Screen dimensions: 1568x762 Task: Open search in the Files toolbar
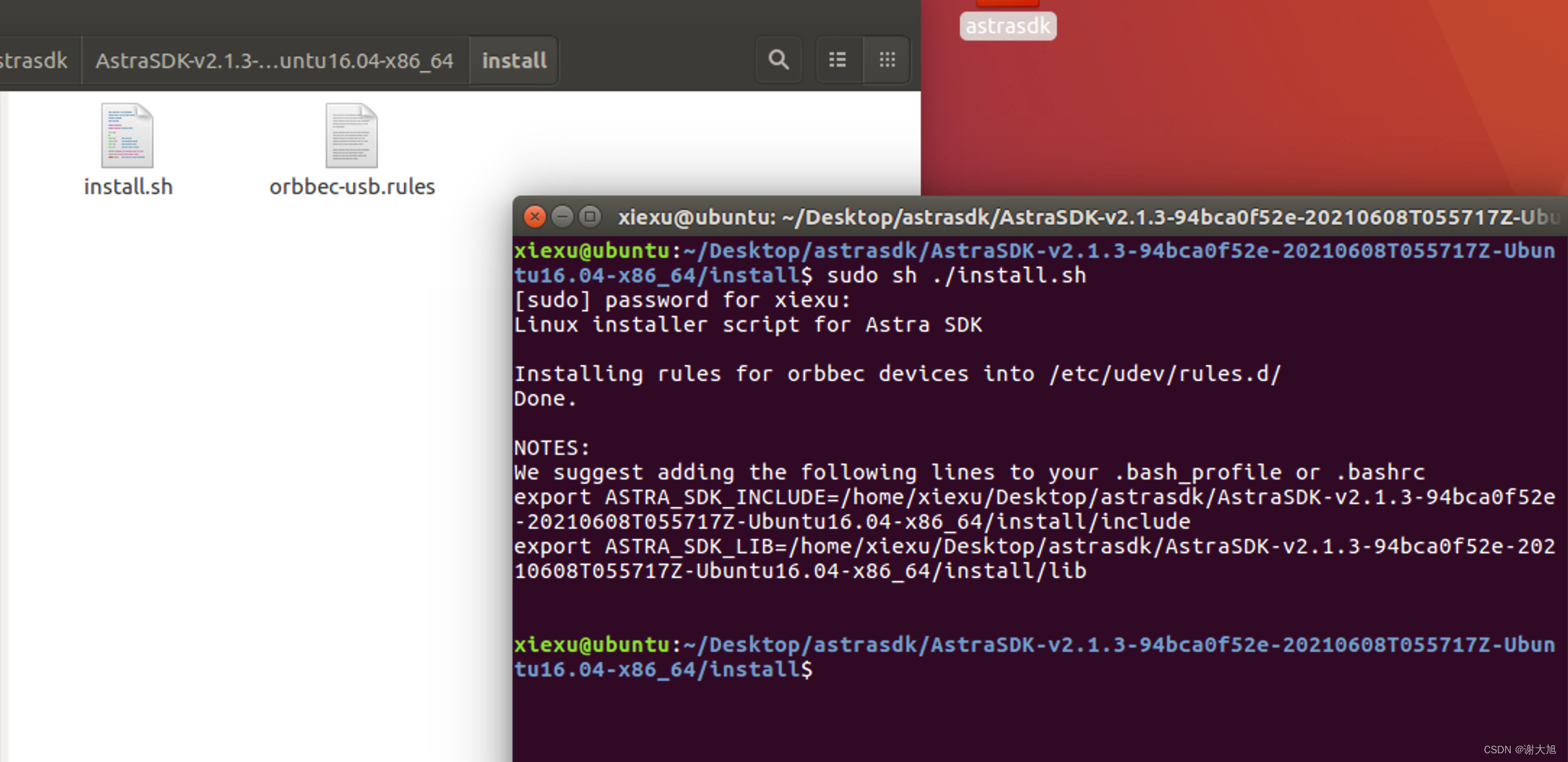pos(778,60)
